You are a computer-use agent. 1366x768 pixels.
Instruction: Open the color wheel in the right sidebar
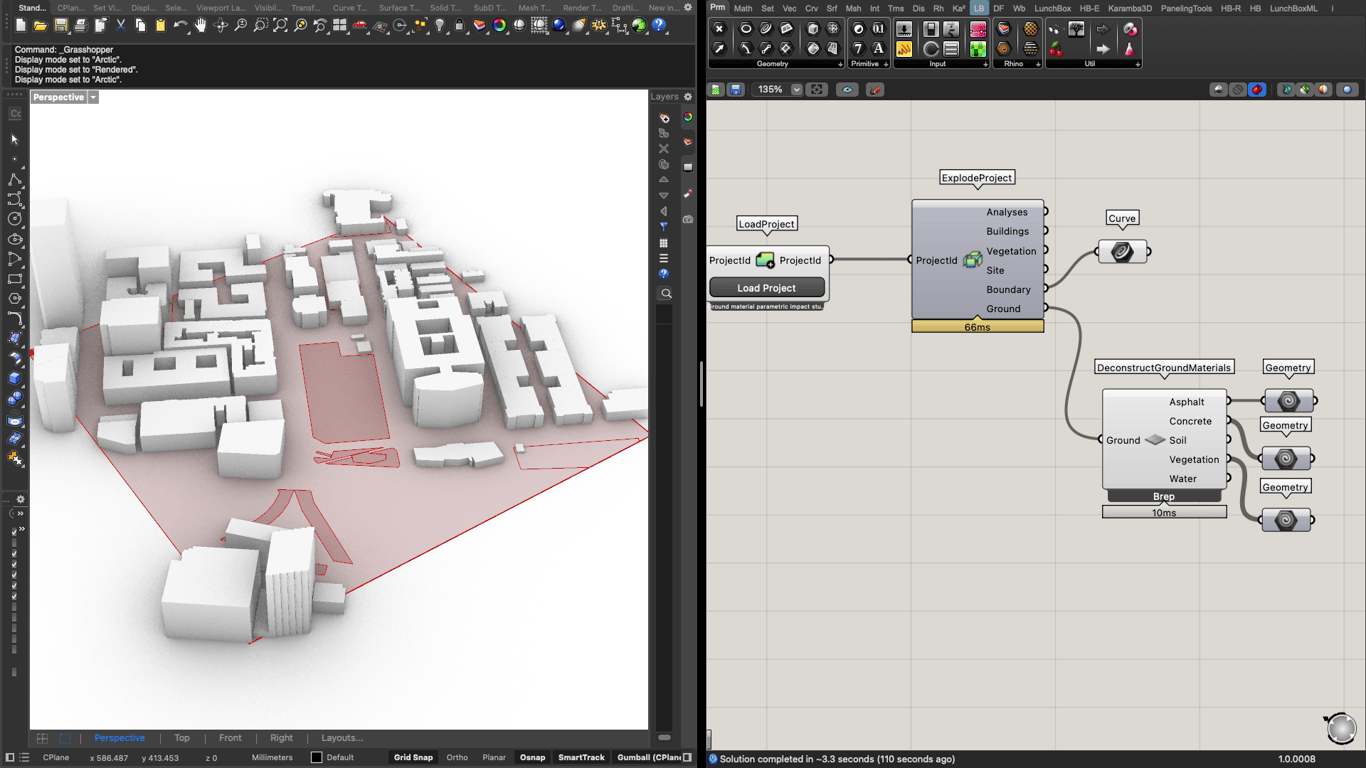pos(687,117)
